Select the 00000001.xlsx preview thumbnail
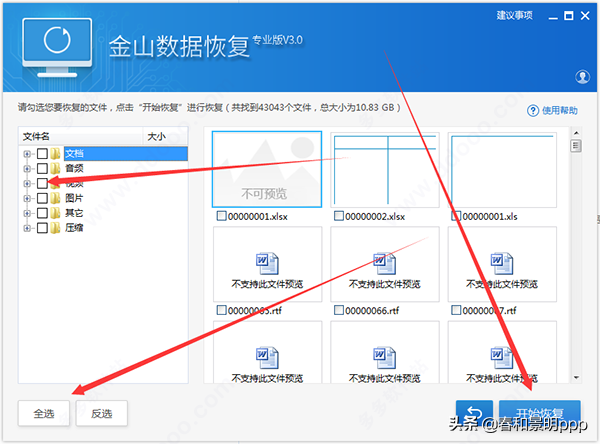 267,169
